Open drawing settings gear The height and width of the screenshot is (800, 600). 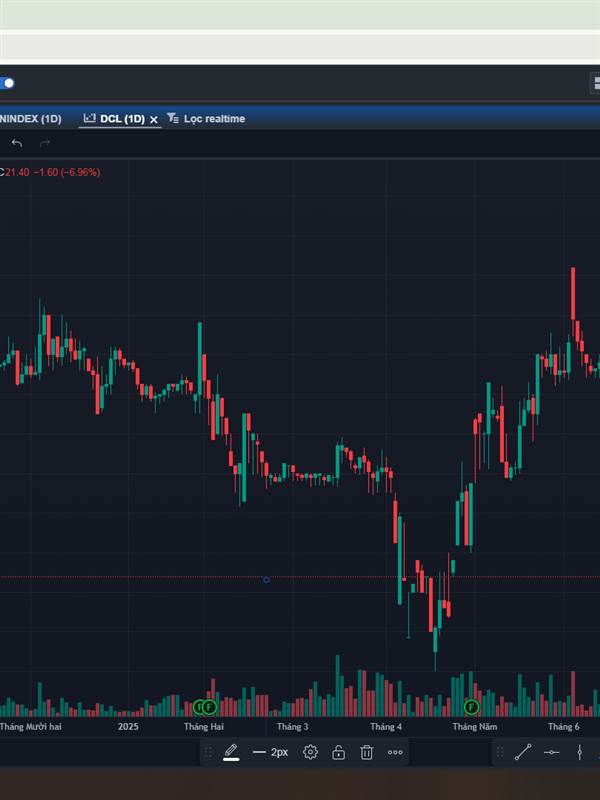pyautogui.click(x=310, y=752)
